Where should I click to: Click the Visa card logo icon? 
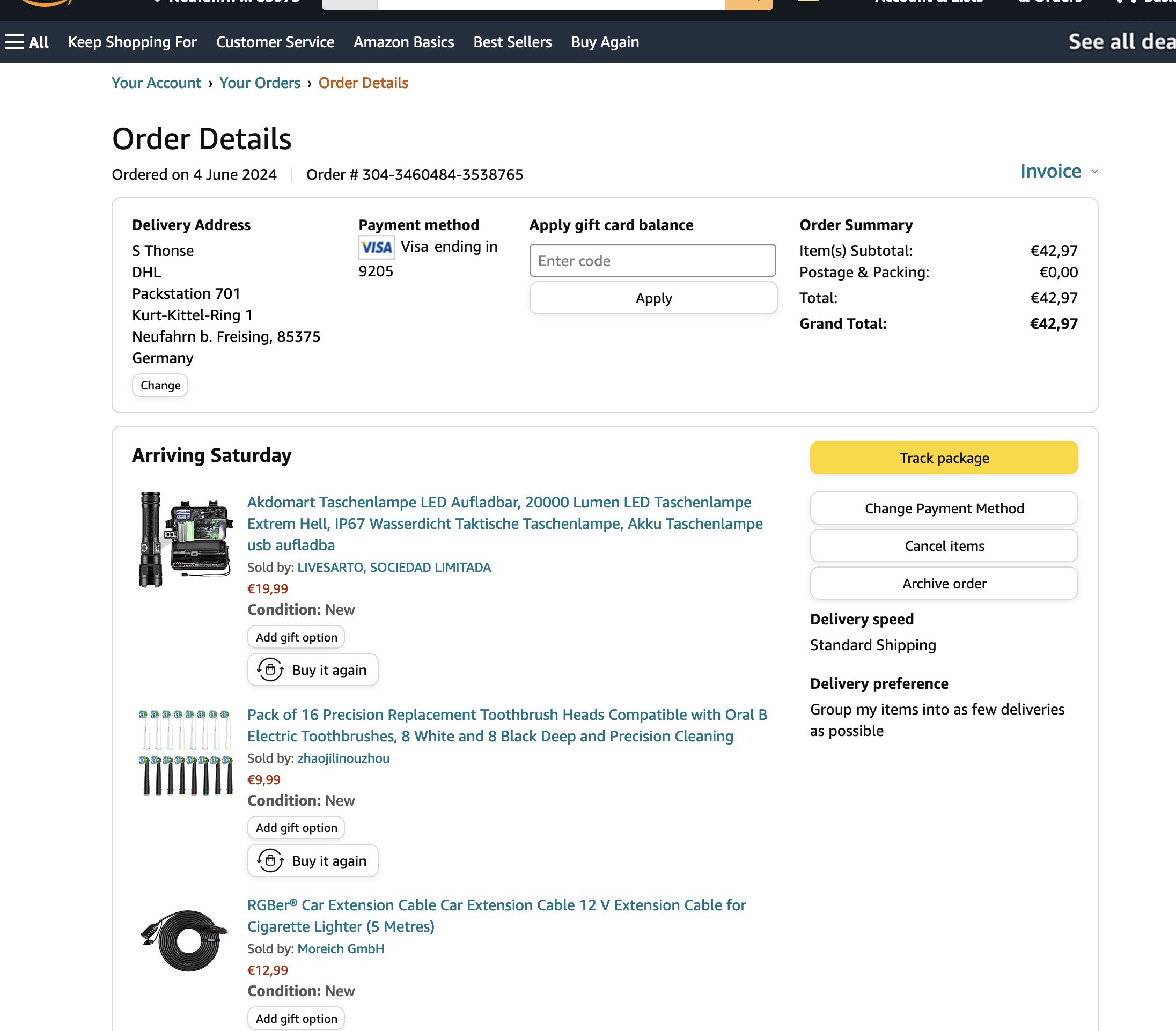376,247
